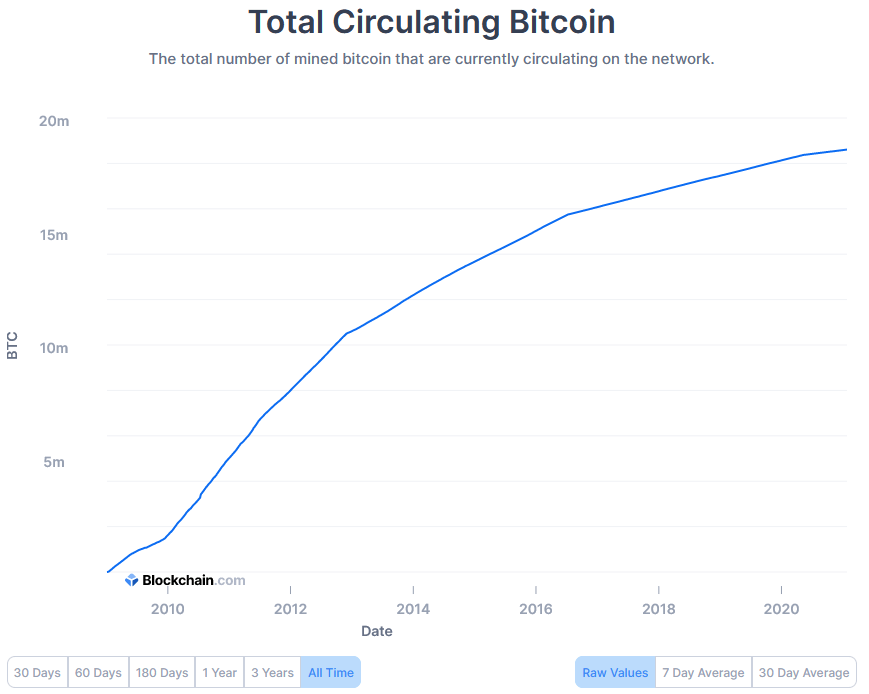This screenshot has height=694, width=869.
Task: Click the chart subtitle description text
Action: [x=433, y=59]
